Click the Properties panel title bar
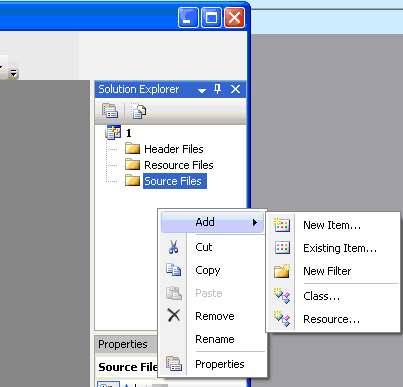This screenshot has width=403, height=387. click(x=127, y=344)
